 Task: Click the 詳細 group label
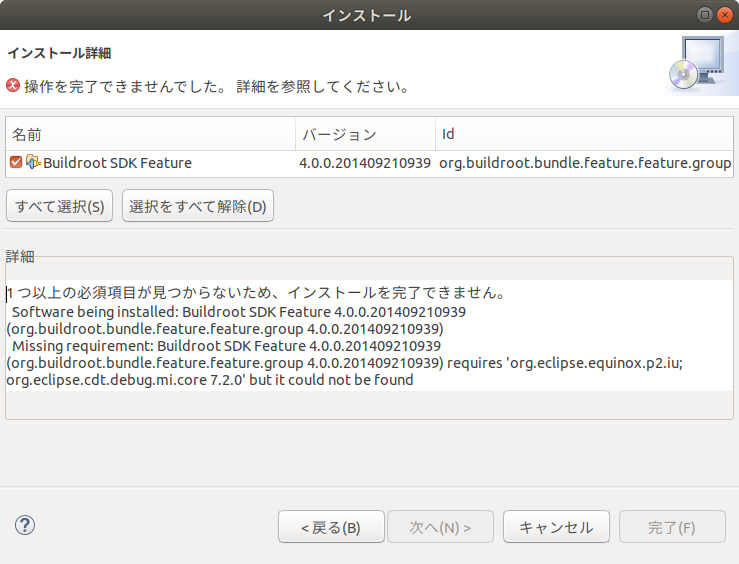[x=20, y=257]
